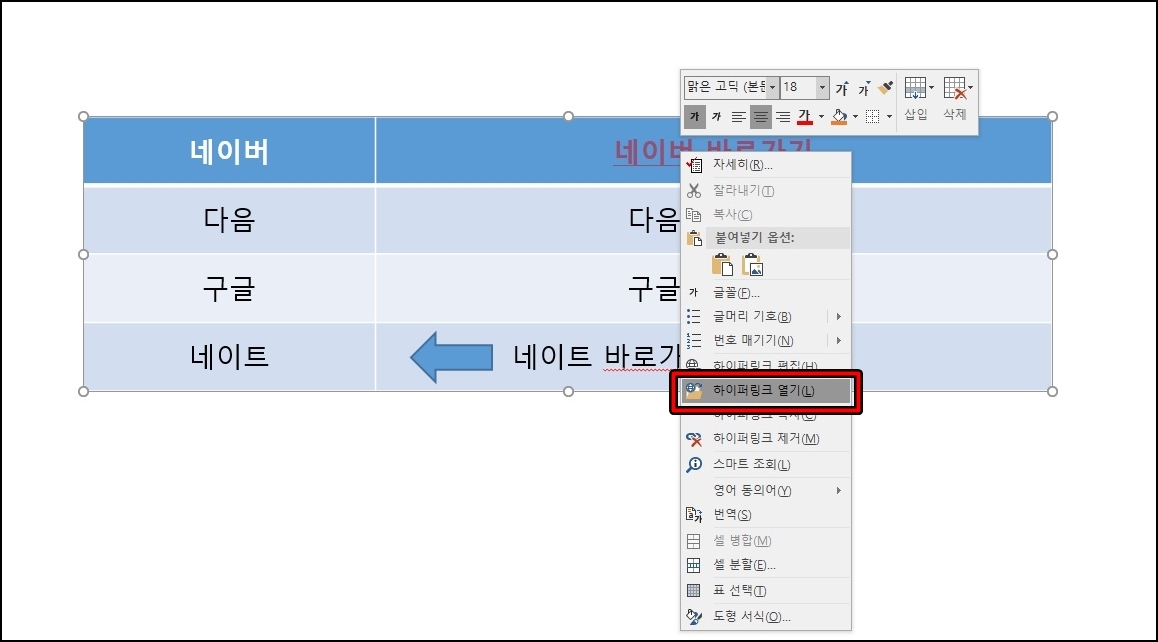The height and width of the screenshot is (642, 1158).
Task: Choose 영어 동의어(Y) menu entry
Action: point(765,491)
